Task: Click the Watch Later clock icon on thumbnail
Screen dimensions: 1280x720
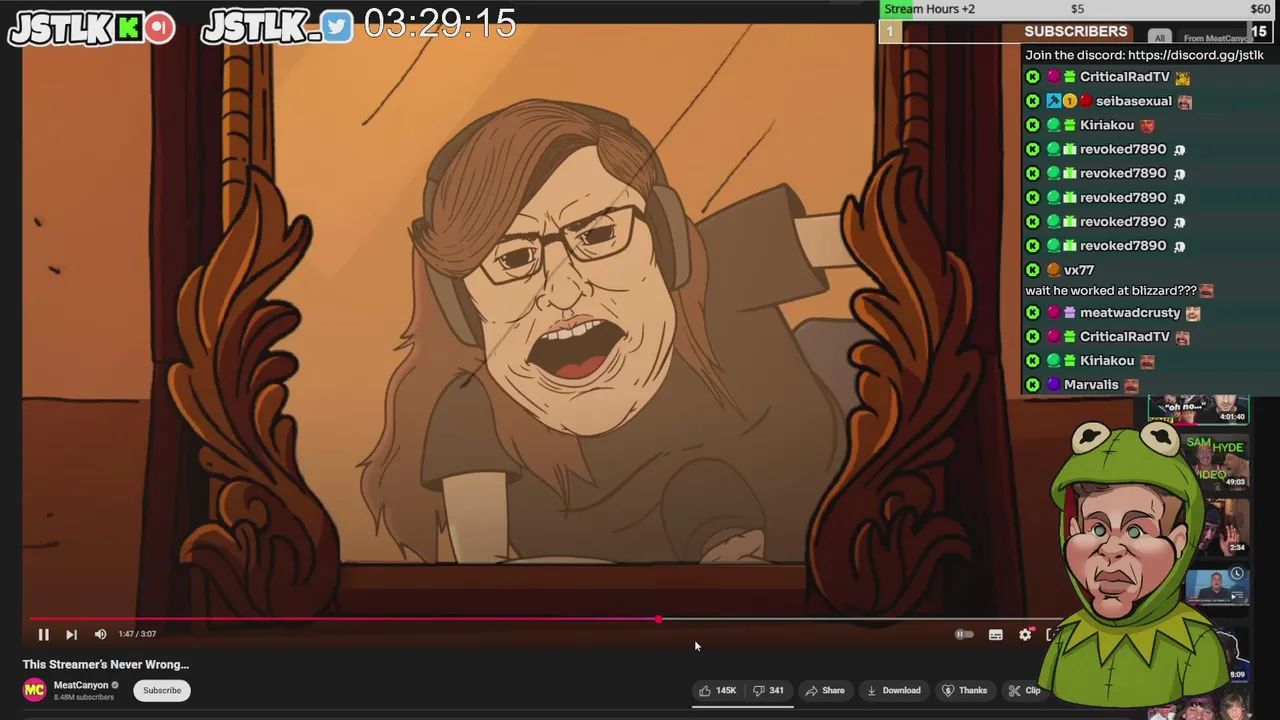Action: [x=1237, y=574]
